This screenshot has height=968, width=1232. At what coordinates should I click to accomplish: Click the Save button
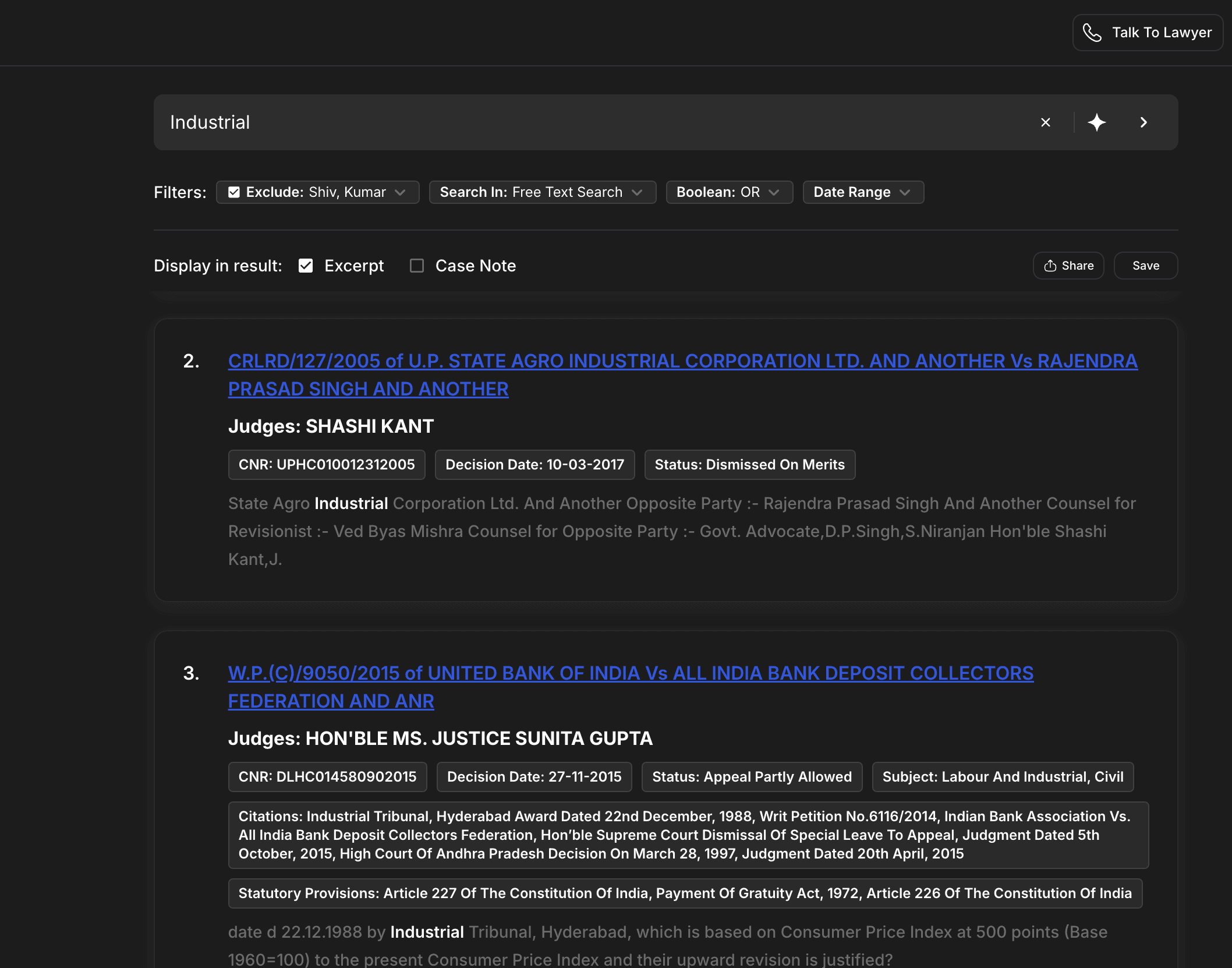coord(1146,266)
